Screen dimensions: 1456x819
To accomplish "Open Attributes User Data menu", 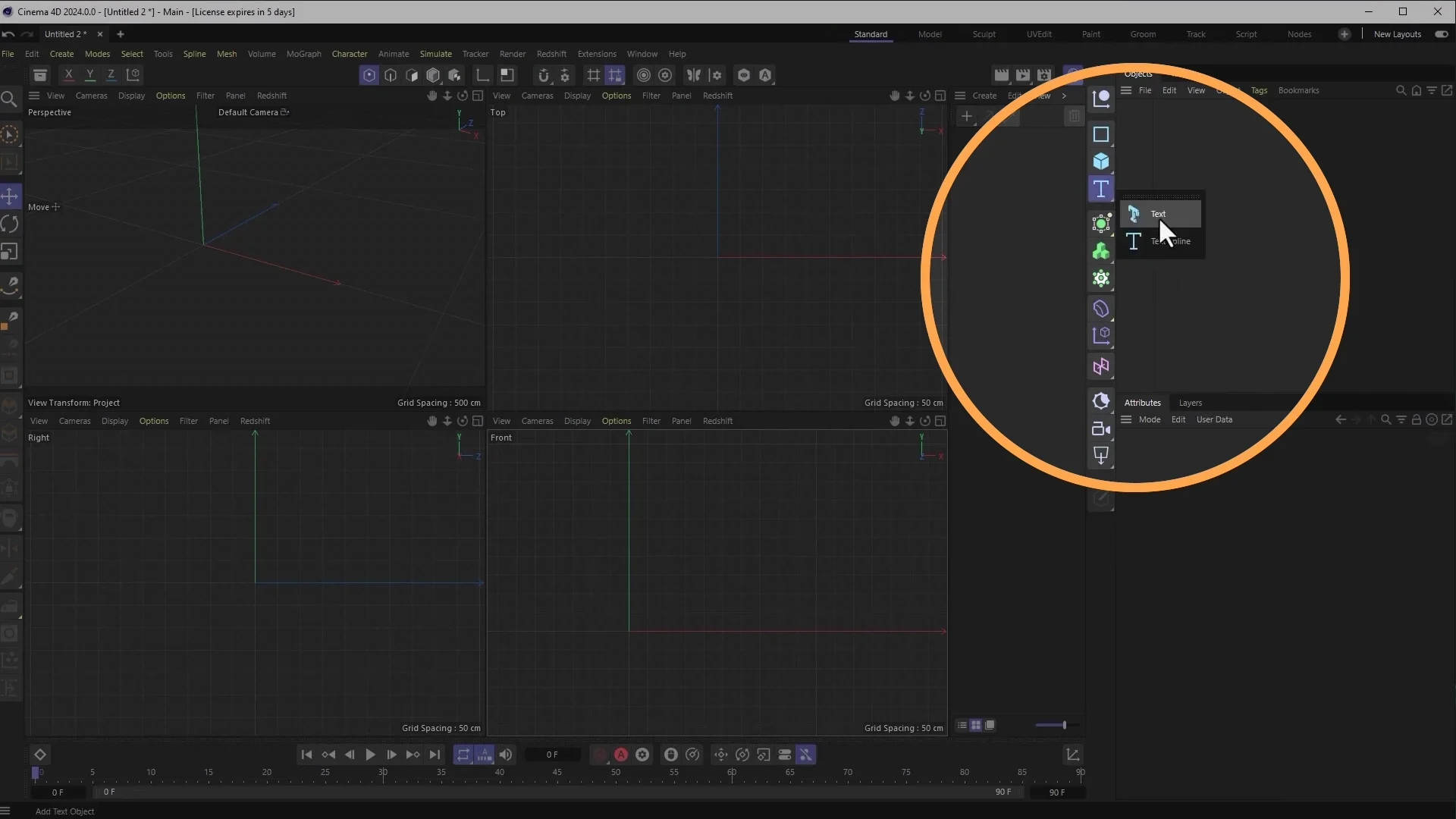I will tap(1214, 419).
